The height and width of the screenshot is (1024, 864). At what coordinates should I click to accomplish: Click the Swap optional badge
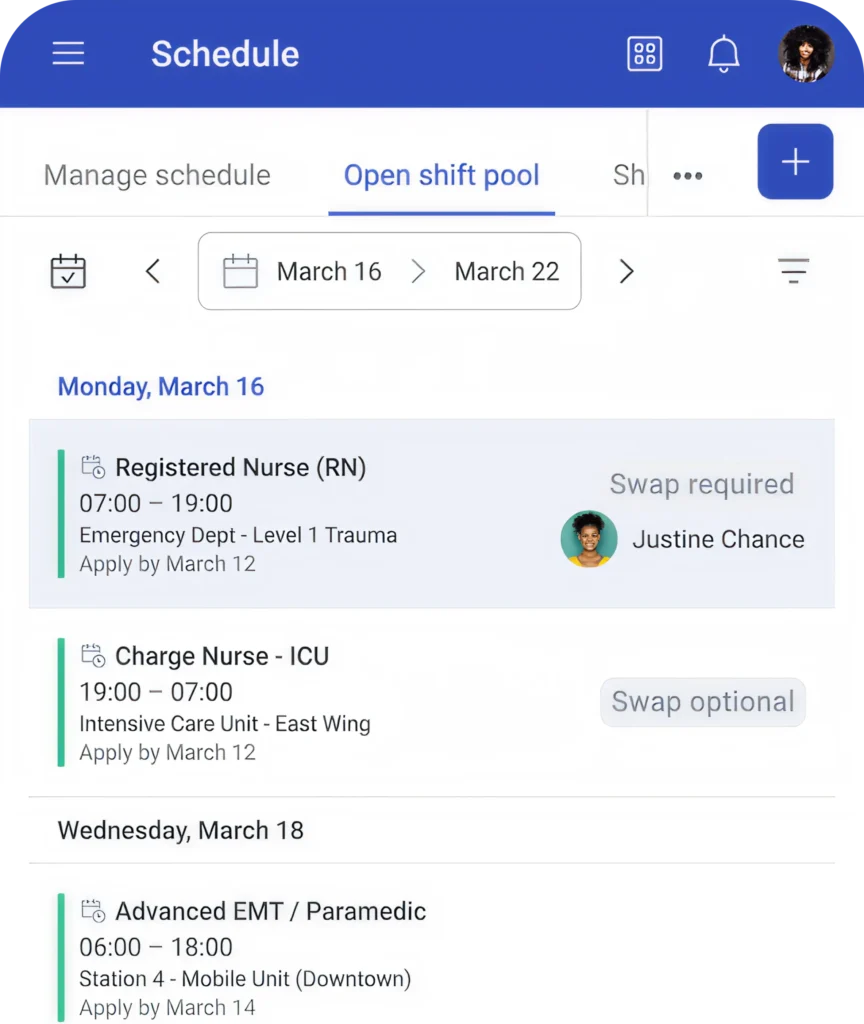(703, 702)
